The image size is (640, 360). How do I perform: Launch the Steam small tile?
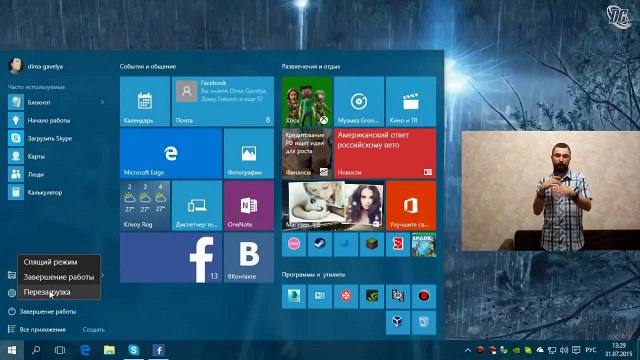320,244
